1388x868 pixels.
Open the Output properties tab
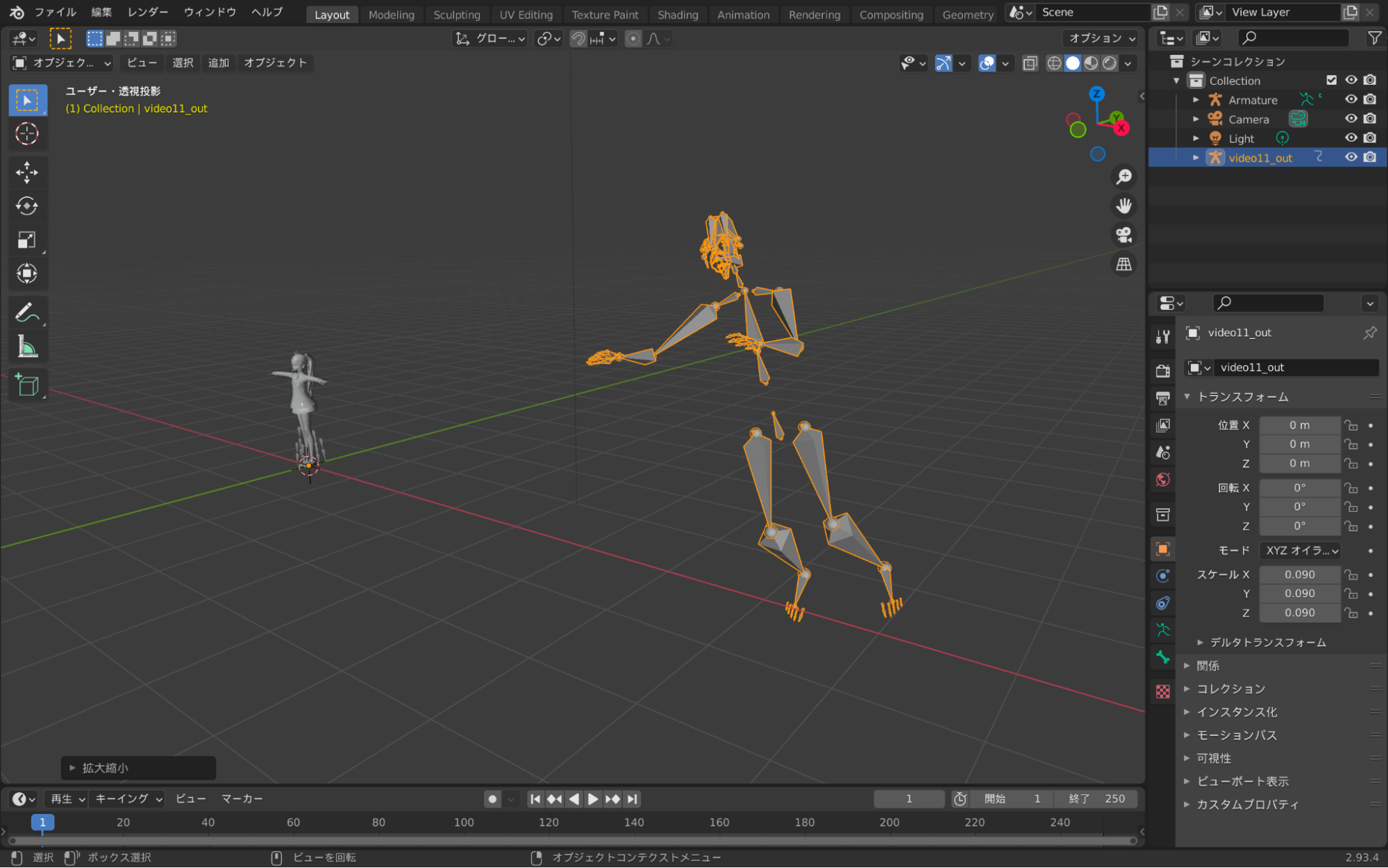[1163, 398]
